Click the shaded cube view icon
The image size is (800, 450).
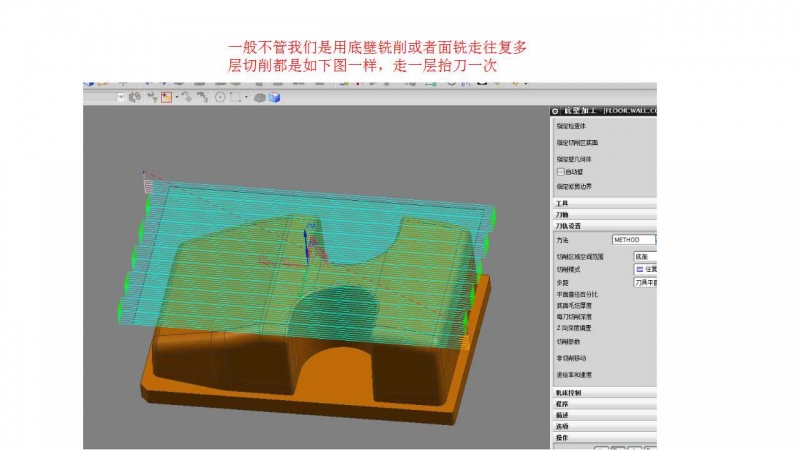273,97
